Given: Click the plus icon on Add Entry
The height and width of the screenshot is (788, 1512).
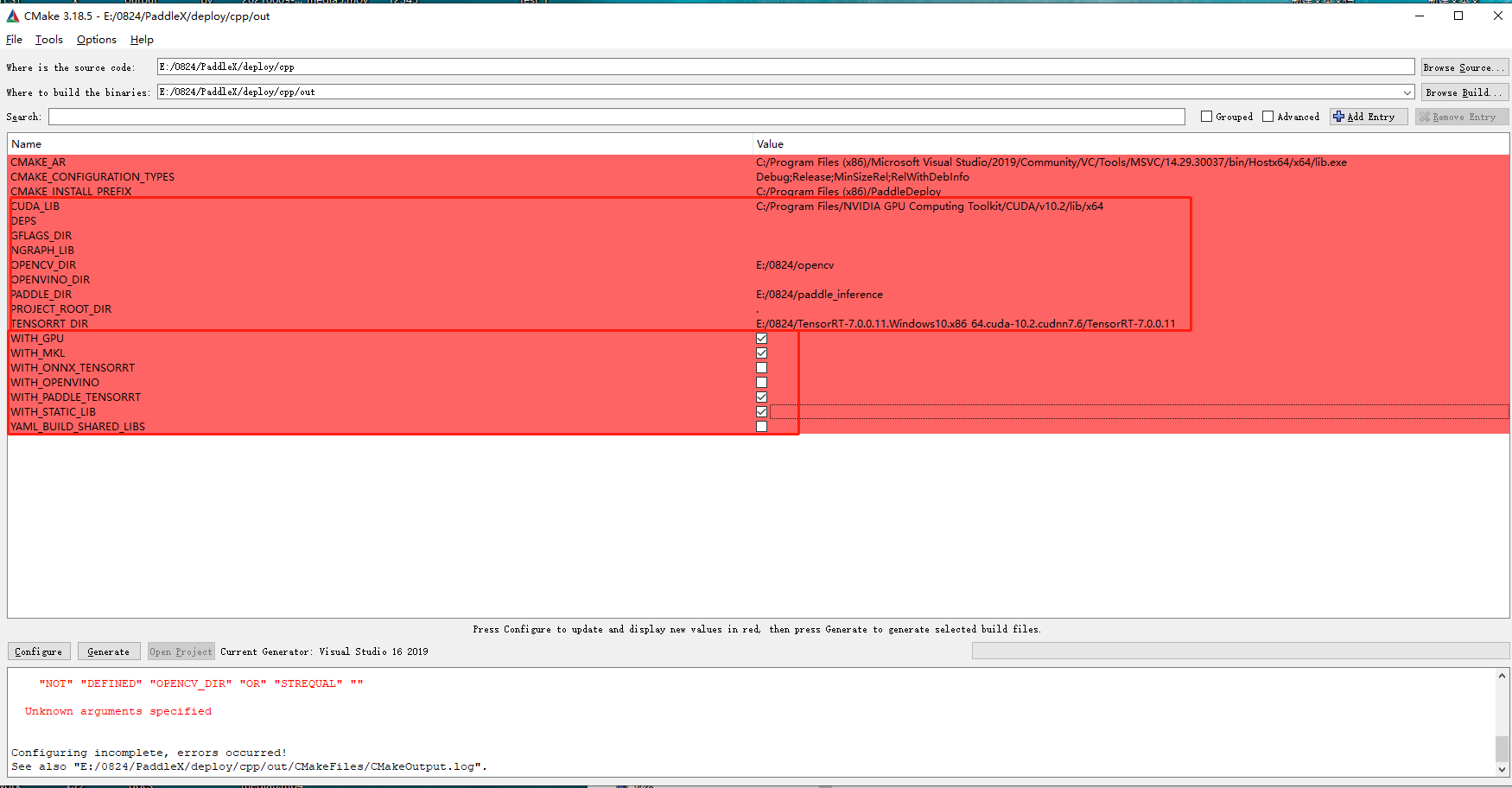Looking at the screenshot, I should [1338, 117].
